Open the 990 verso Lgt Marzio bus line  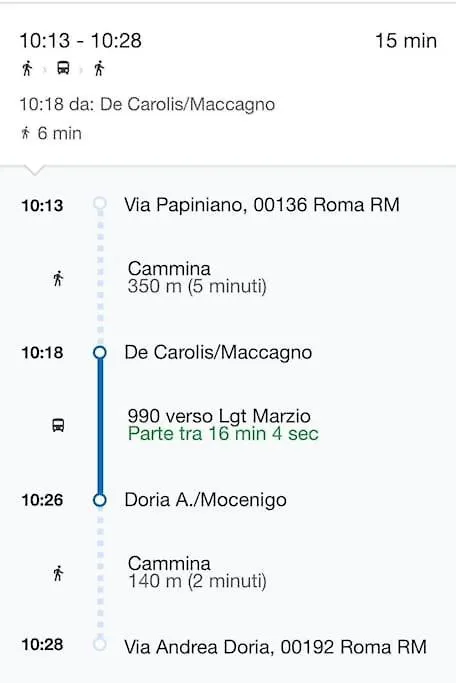219,416
